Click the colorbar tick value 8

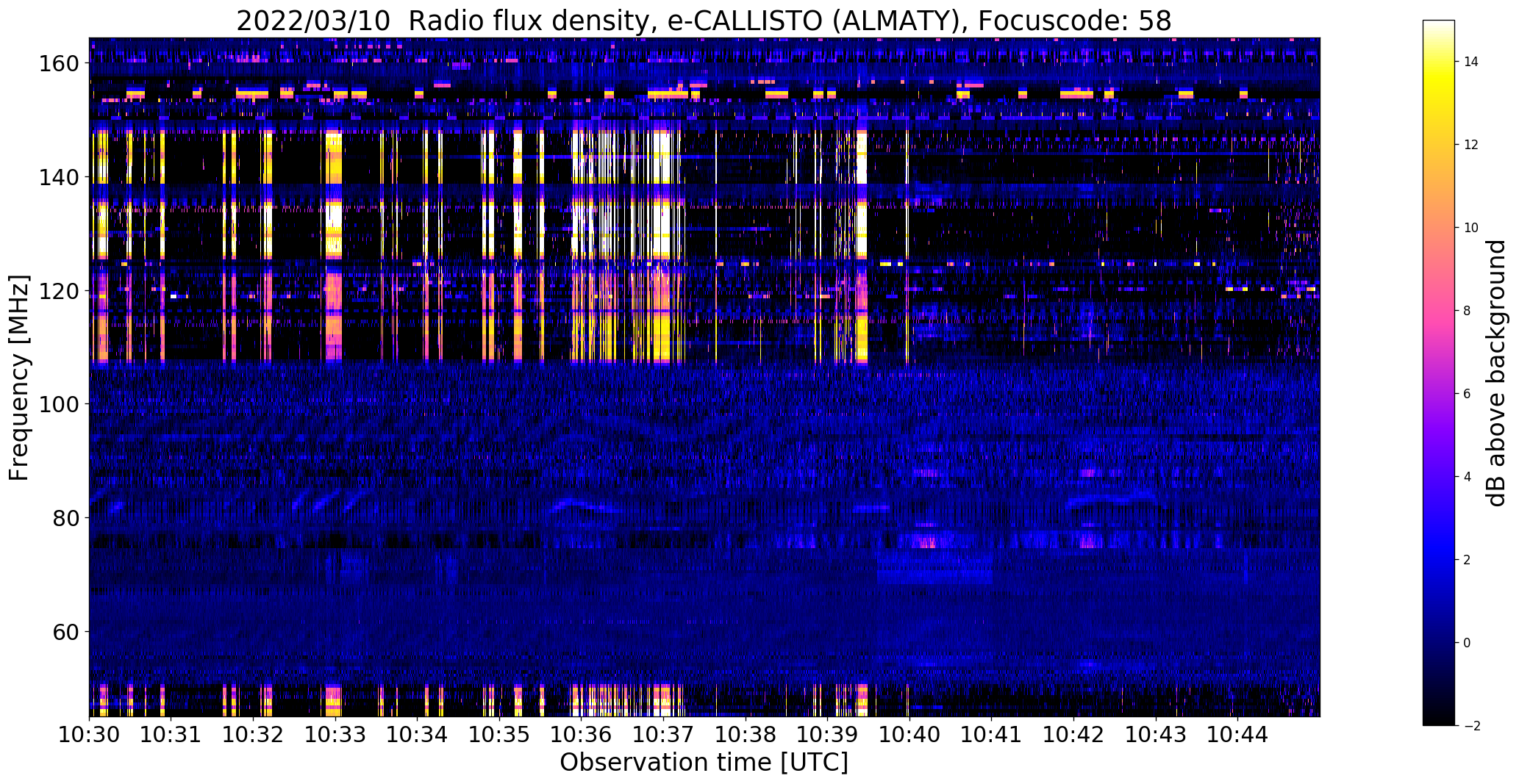1468,311
